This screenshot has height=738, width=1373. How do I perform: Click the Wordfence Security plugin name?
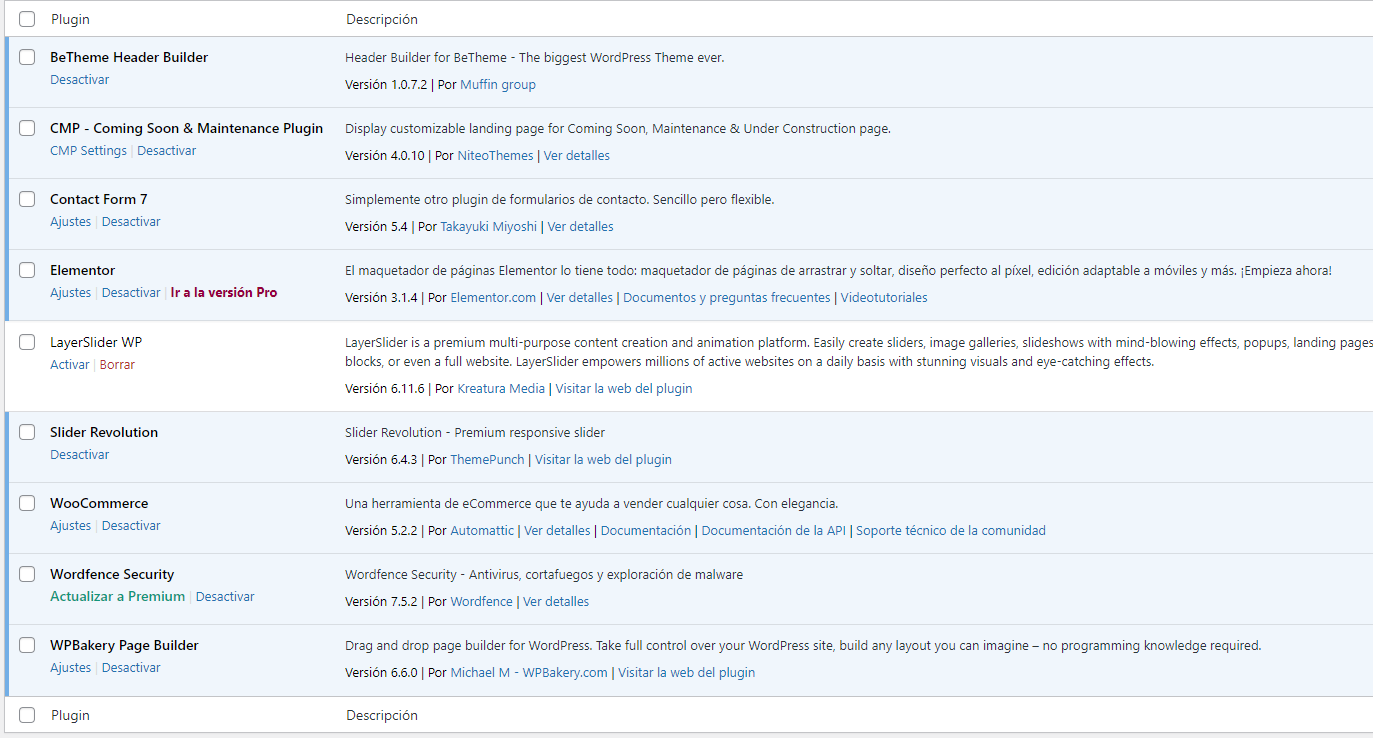(x=112, y=574)
